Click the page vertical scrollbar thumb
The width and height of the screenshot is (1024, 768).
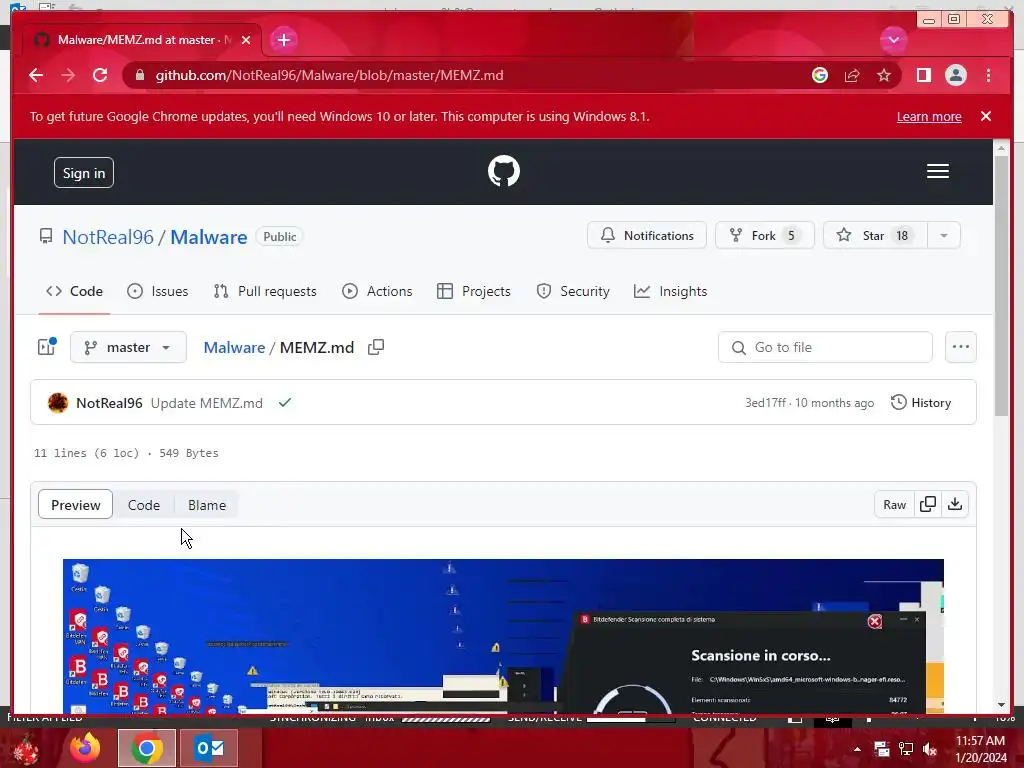[x=1001, y=285]
